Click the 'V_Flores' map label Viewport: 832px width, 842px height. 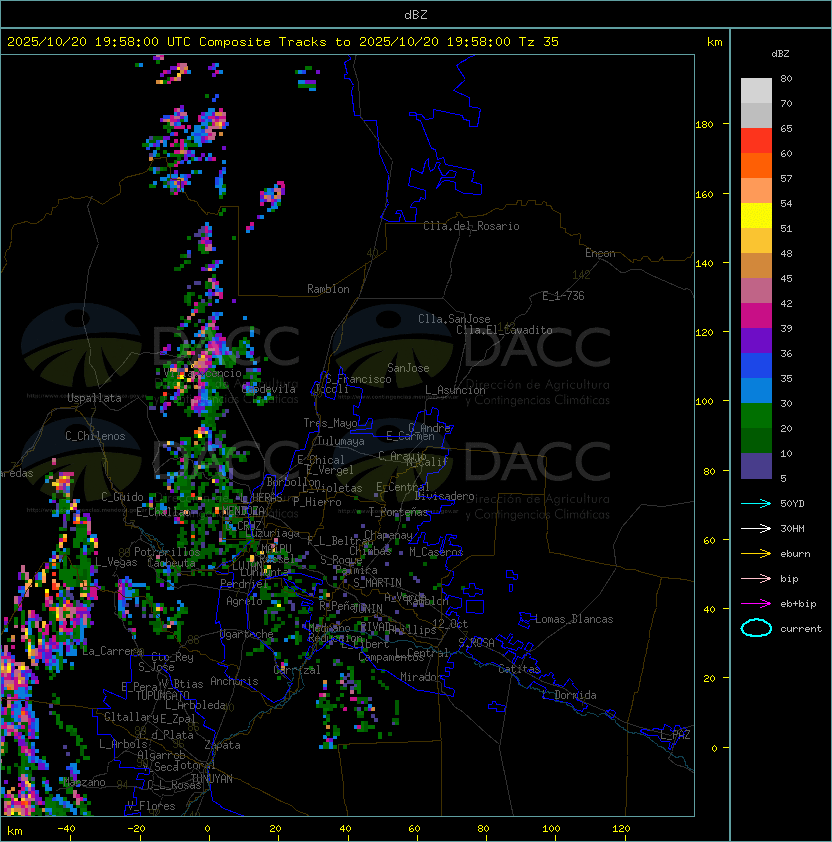tap(151, 806)
